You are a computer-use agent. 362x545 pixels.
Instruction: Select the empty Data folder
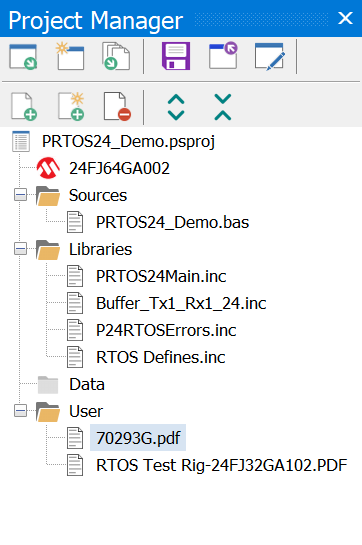pos(87,384)
